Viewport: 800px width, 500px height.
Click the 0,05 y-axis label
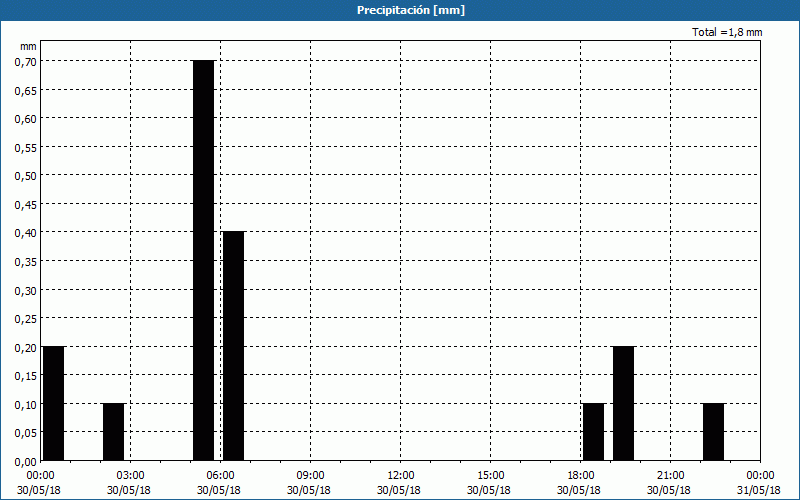point(26,434)
